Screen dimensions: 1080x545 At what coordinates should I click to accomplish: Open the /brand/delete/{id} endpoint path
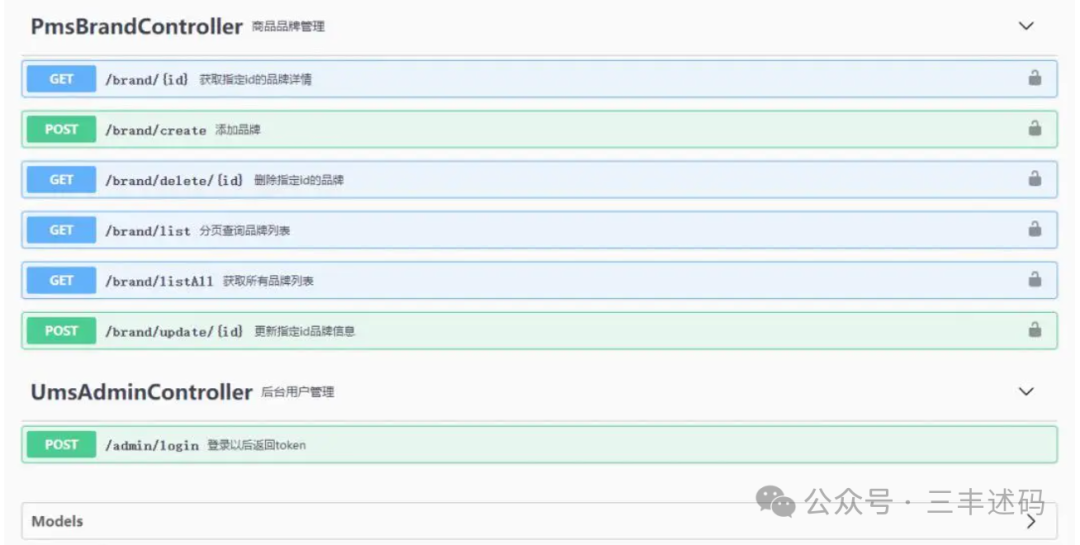pos(174,180)
